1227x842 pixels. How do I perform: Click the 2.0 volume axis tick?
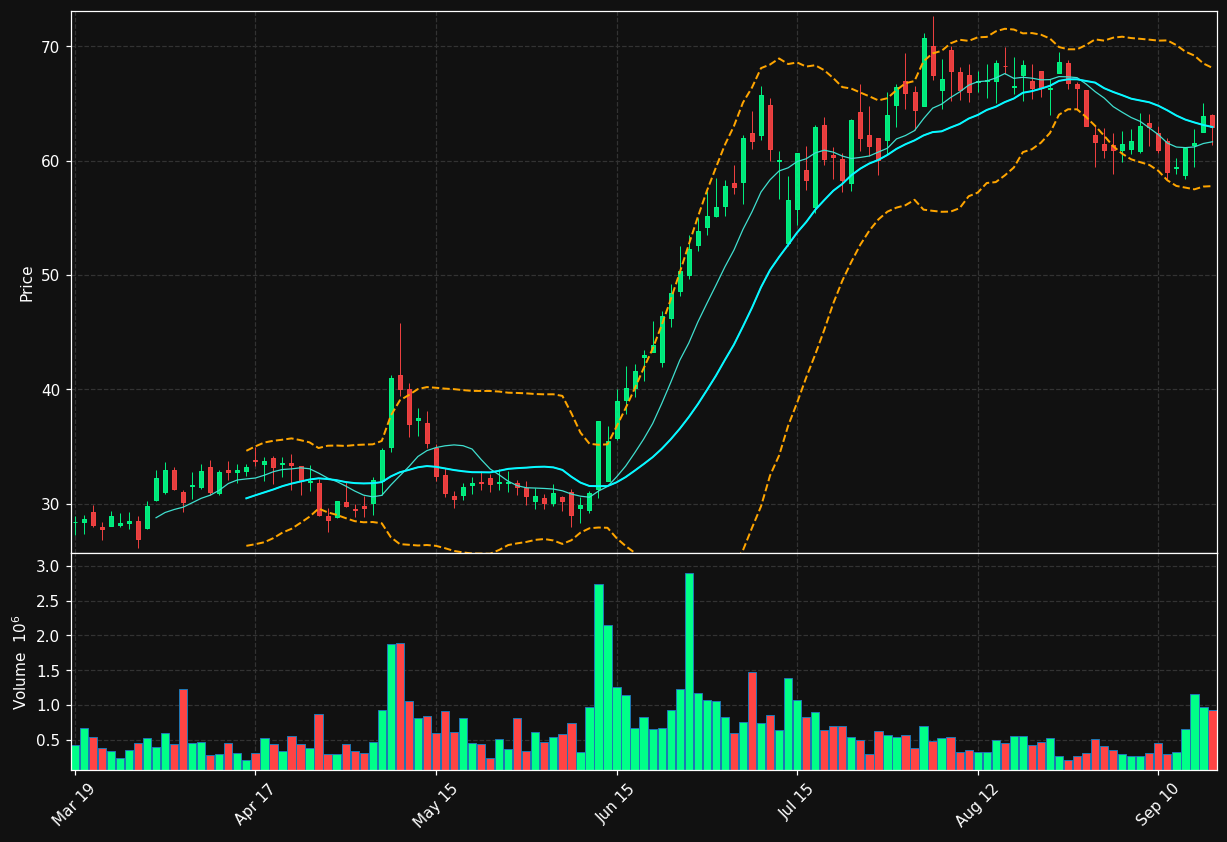click(x=48, y=636)
